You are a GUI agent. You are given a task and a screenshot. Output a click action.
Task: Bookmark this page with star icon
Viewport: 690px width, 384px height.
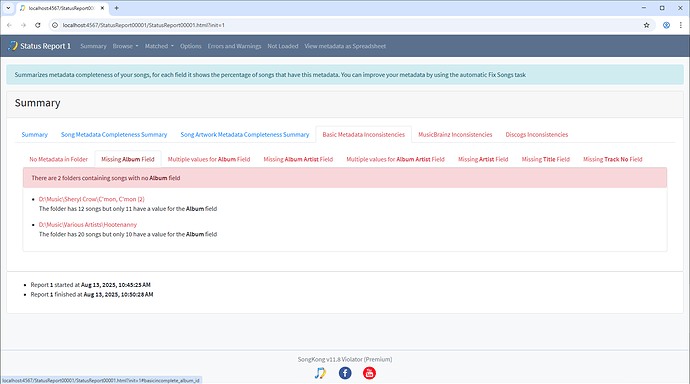click(646, 25)
